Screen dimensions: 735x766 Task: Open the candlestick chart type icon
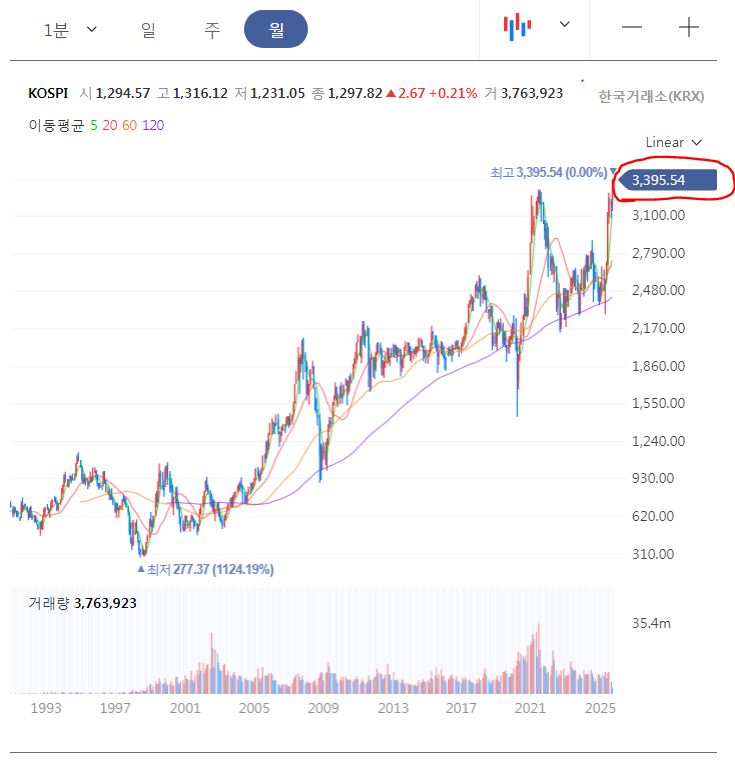(x=517, y=27)
